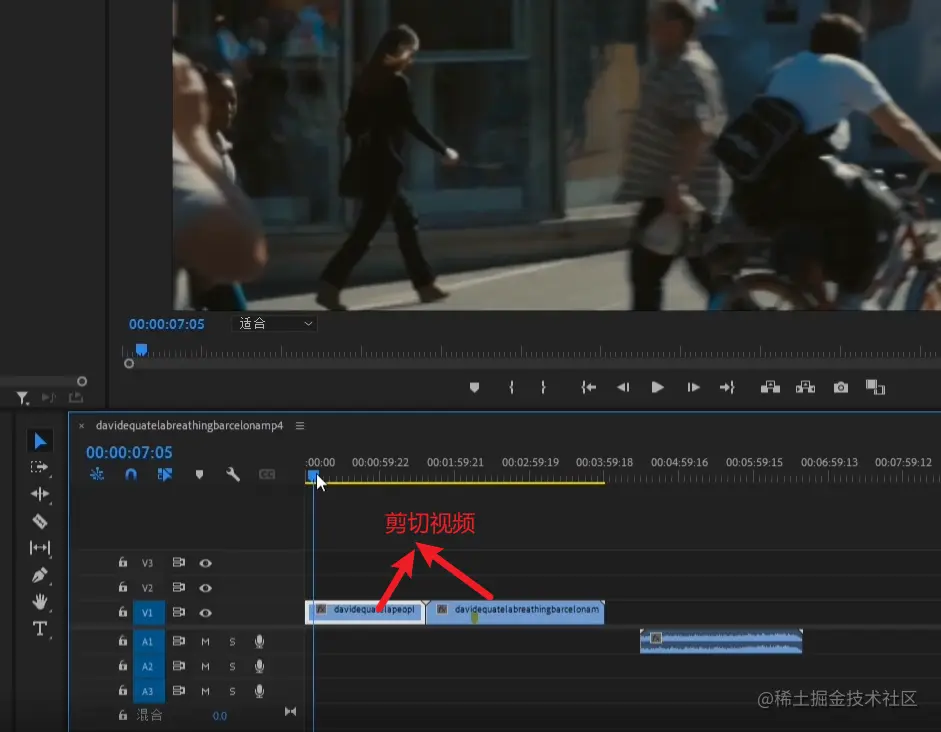
Task: Toggle V3 track output eye
Action: pyautogui.click(x=205, y=563)
